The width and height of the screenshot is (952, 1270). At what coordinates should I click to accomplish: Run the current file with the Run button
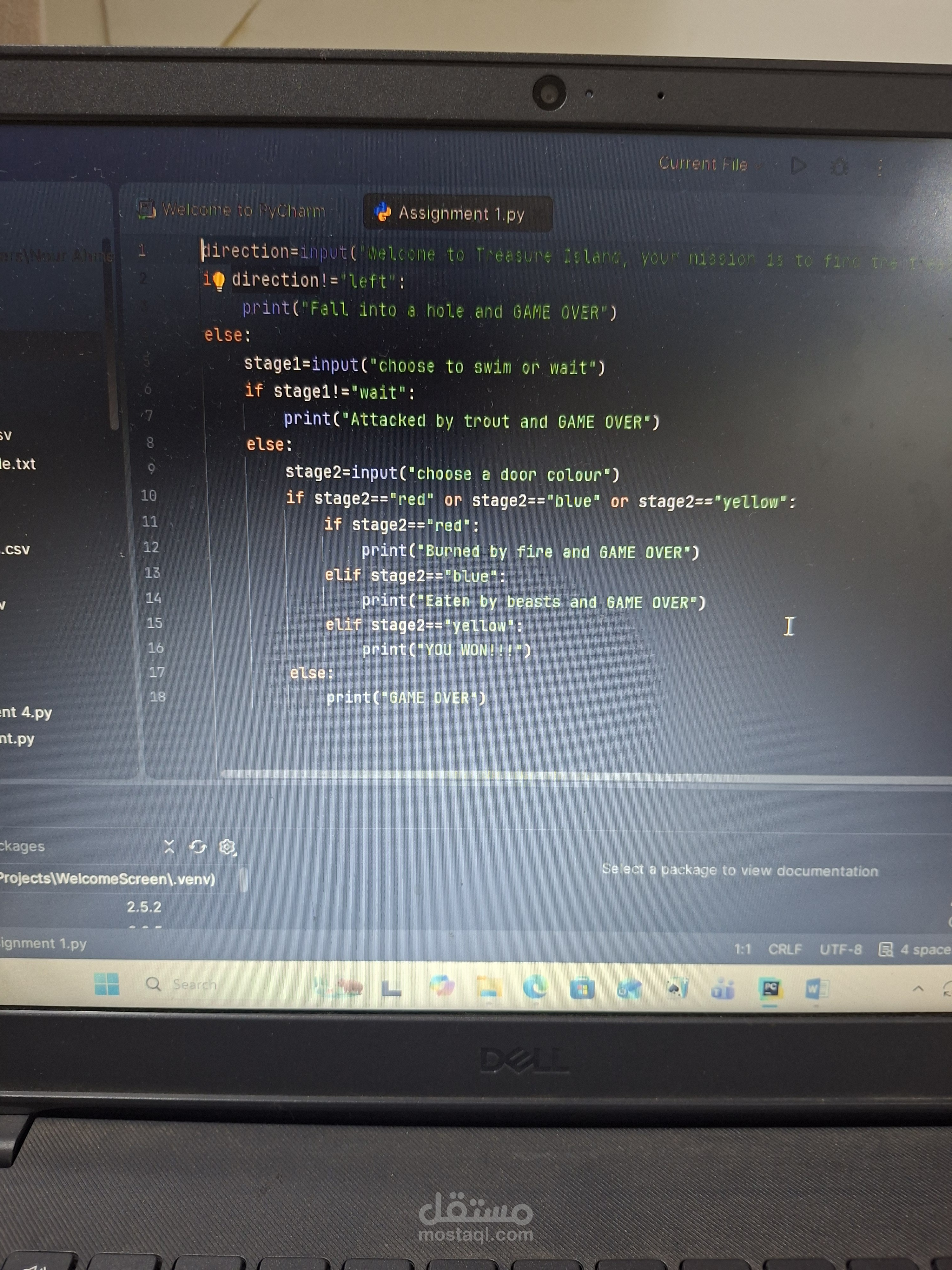coord(798,166)
